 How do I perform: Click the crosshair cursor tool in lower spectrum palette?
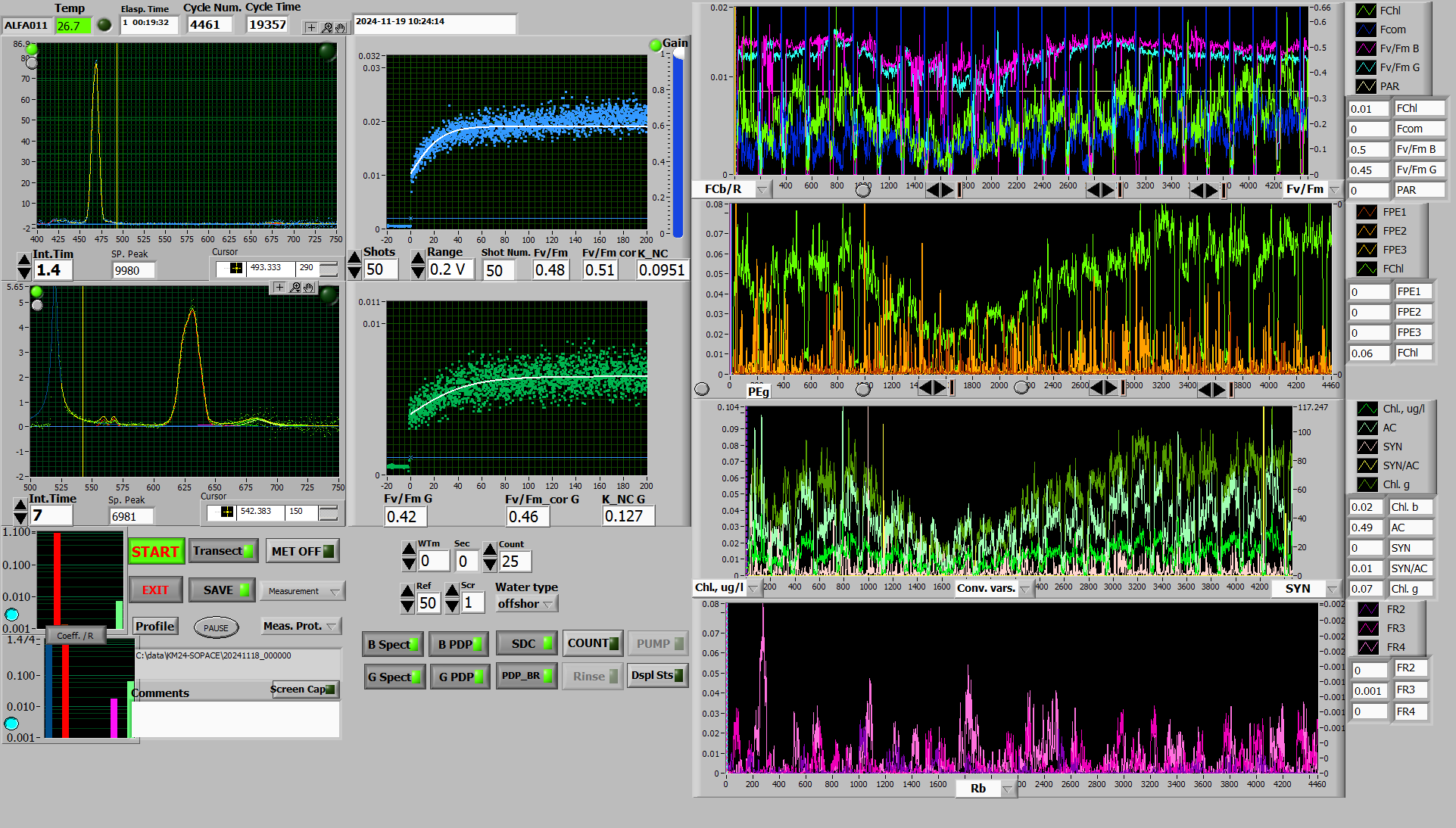[x=279, y=288]
